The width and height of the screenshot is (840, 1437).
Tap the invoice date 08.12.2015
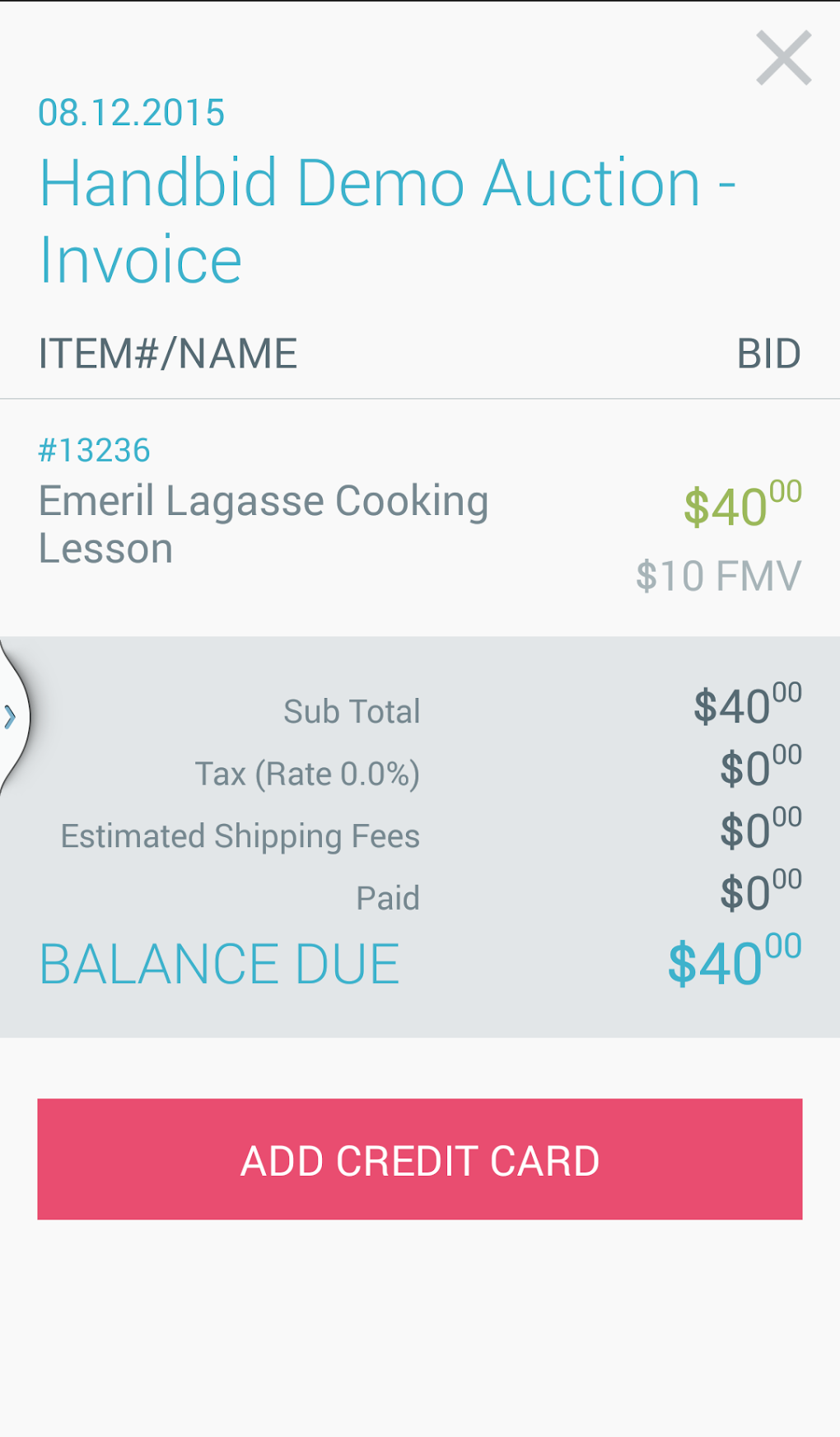[132, 113]
